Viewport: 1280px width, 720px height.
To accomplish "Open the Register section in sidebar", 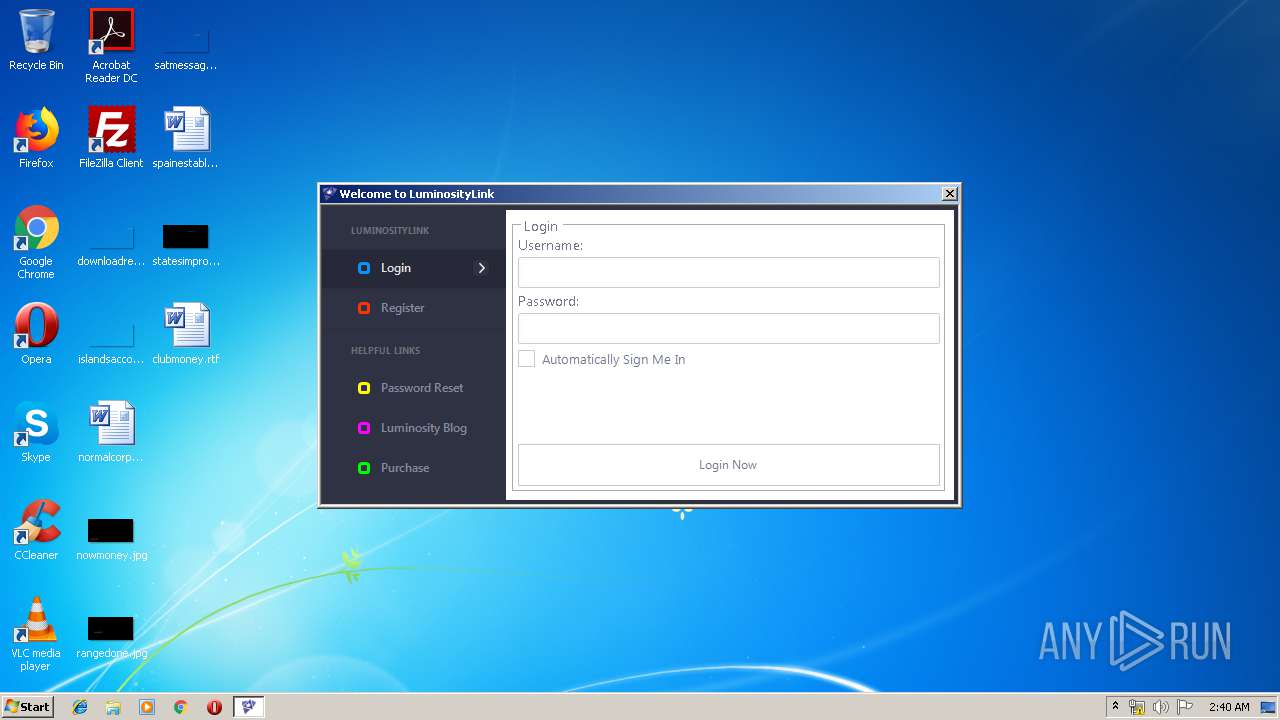I will [x=413, y=308].
